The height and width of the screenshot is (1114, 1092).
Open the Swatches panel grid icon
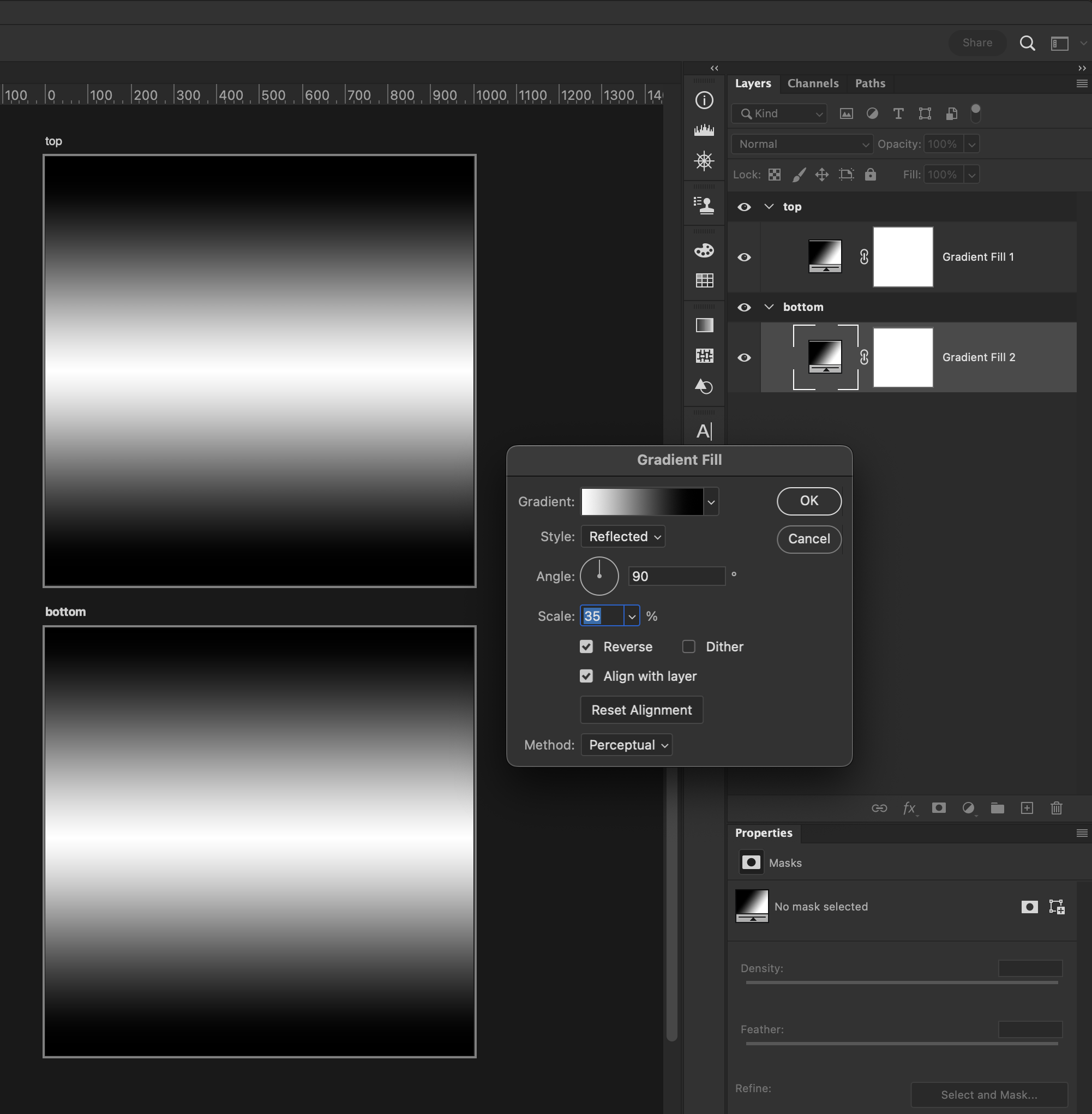pos(704,280)
